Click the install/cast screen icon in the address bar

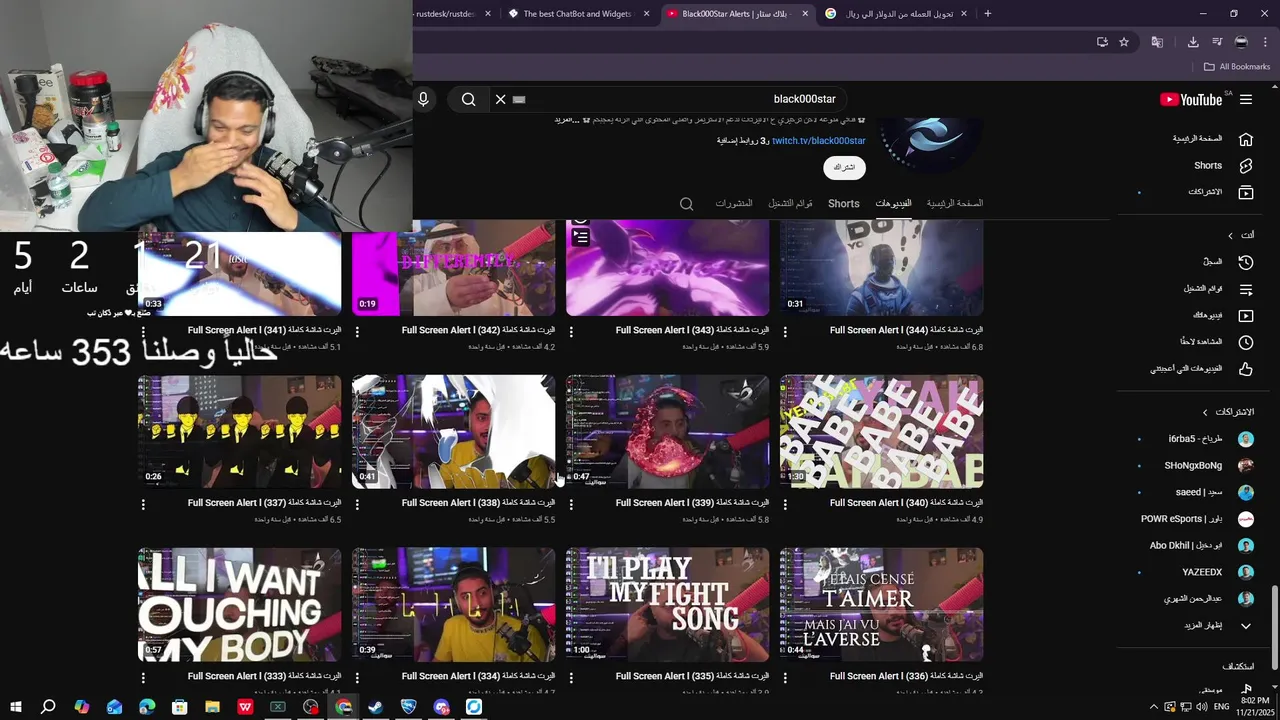tap(1102, 42)
